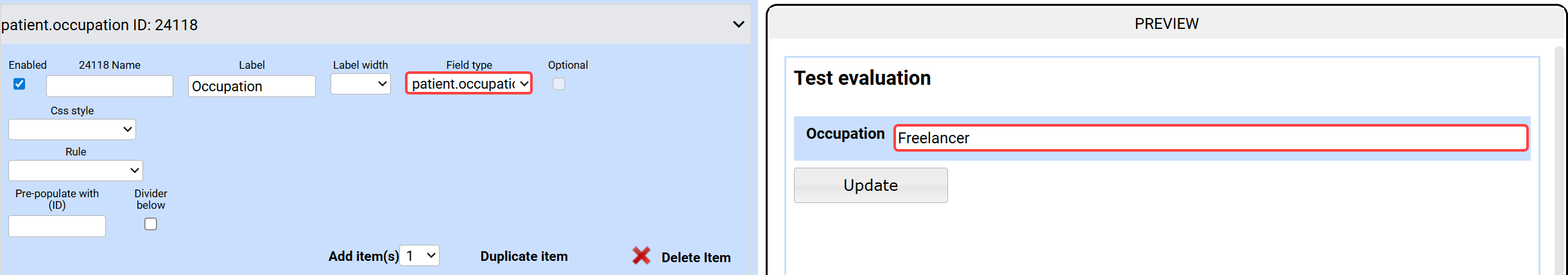Screen dimensions: 1568x275
Task: Click the Pre-populate with (ID) field
Action: coord(57,226)
